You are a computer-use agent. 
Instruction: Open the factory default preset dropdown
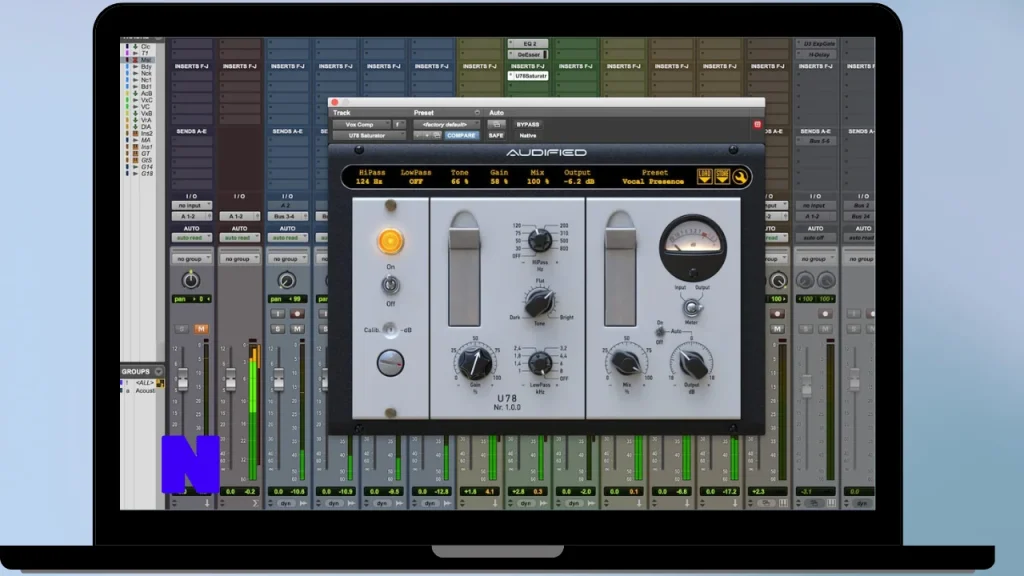447,125
